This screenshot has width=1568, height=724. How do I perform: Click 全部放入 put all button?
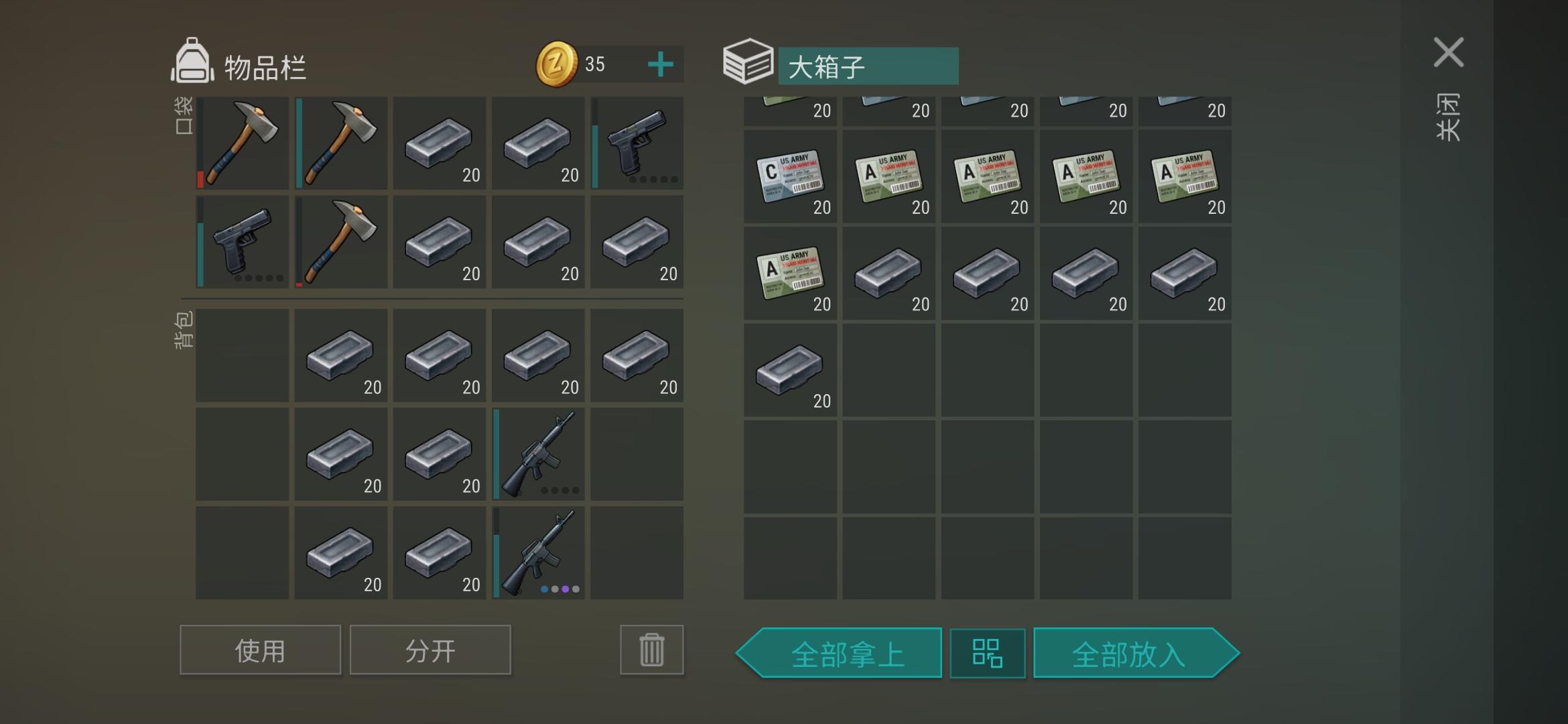[1136, 653]
